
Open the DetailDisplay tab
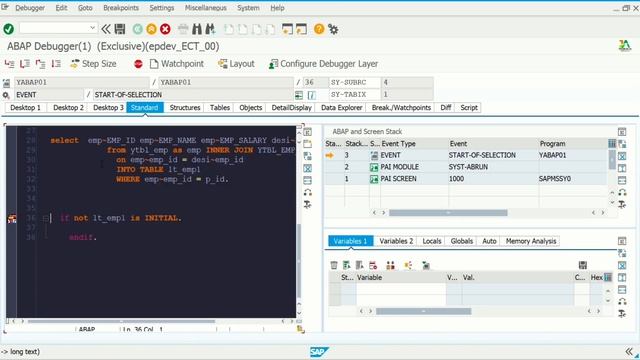[x=291, y=107]
